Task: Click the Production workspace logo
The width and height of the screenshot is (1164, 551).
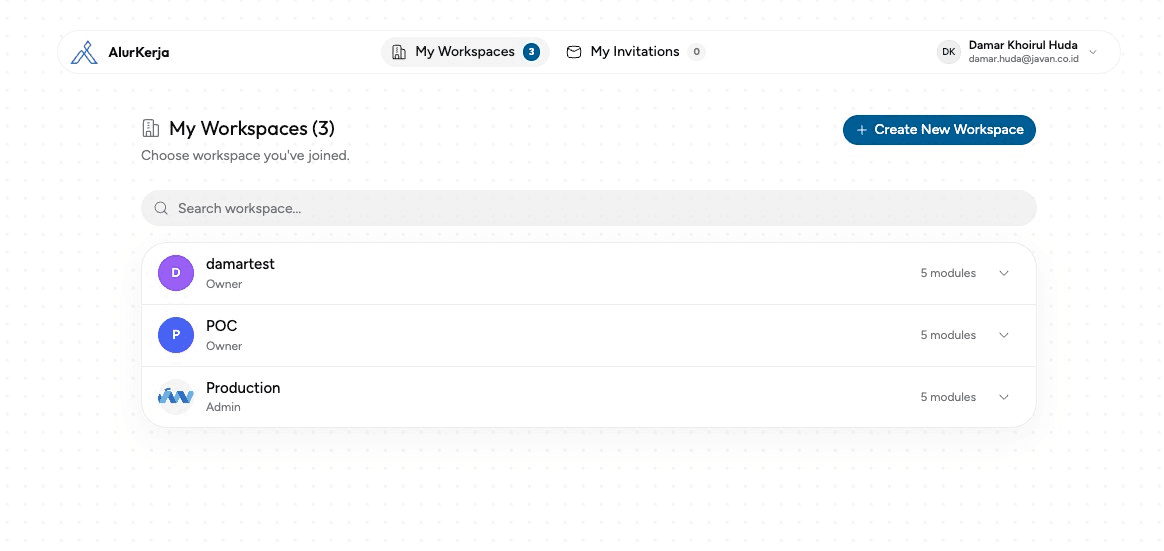Action: (x=176, y=397)
